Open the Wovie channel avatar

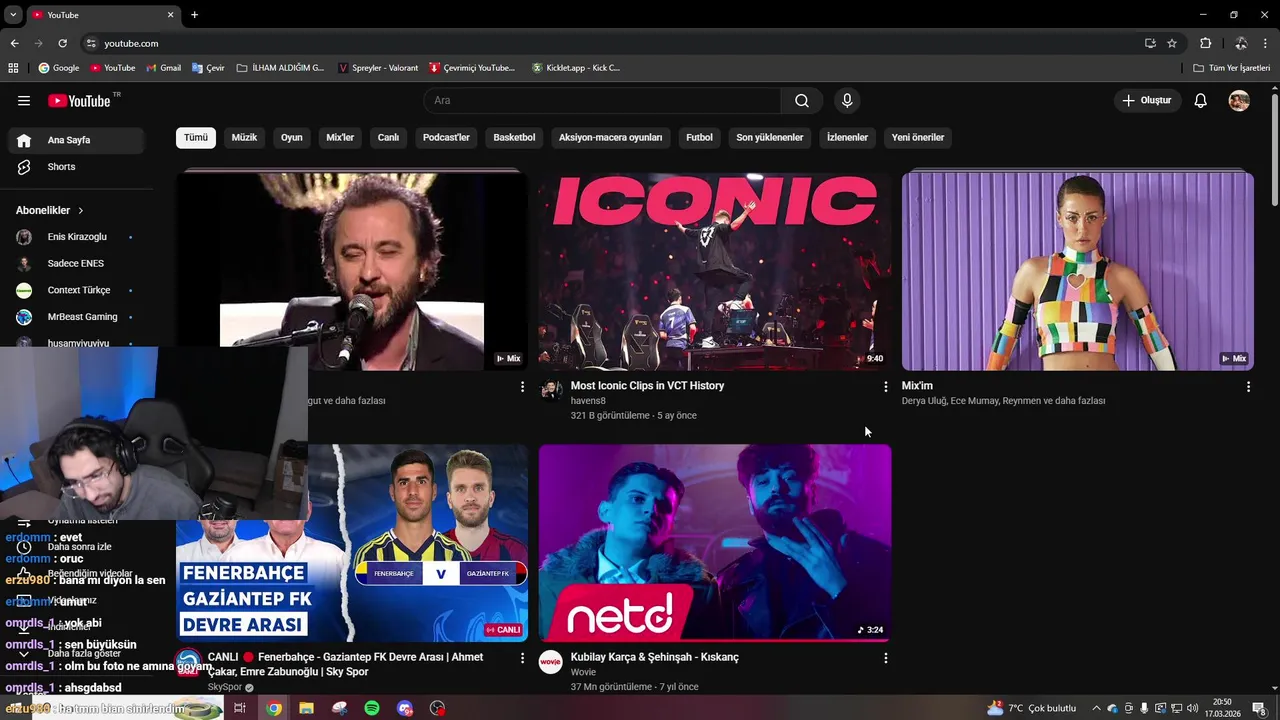pyautogui.click(x=551, y=662)
